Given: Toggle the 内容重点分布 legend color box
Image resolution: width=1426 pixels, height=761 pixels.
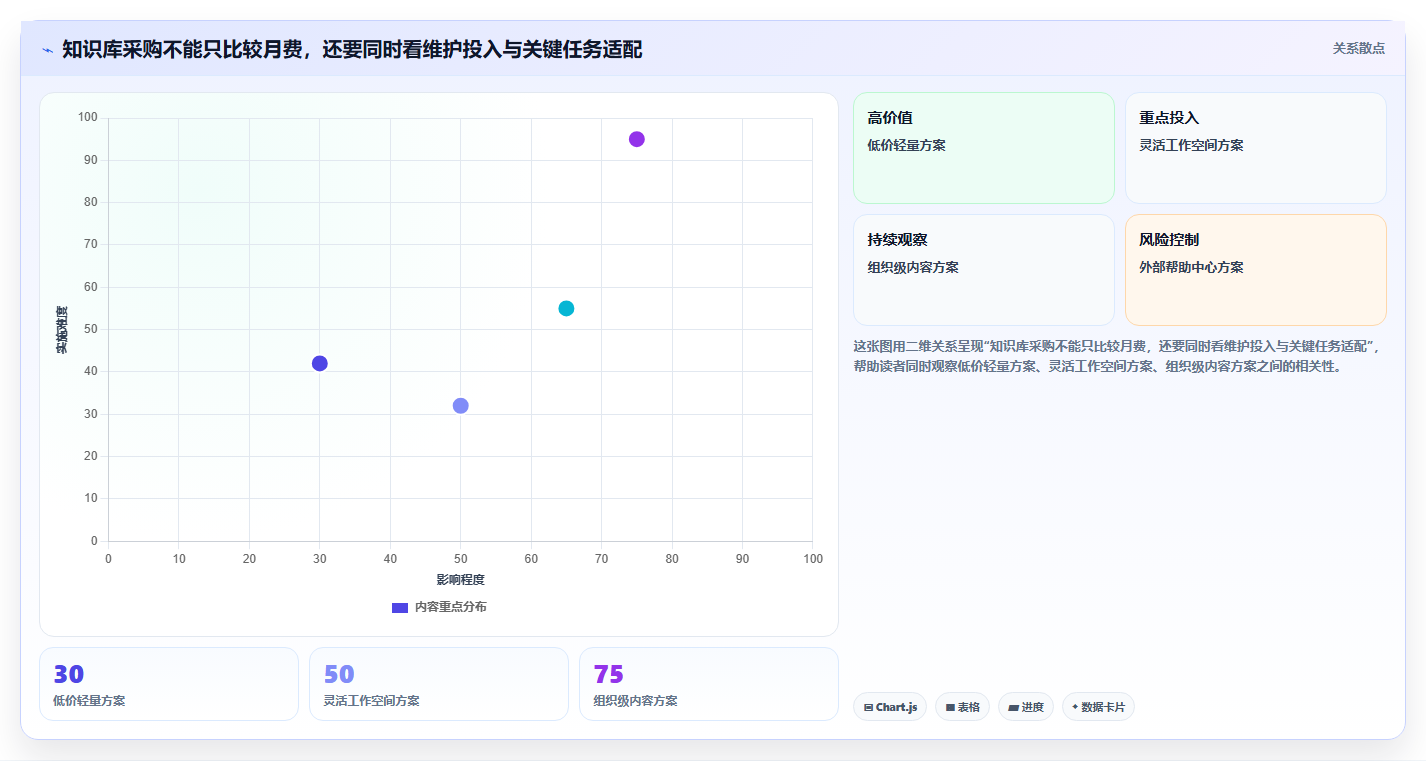Looking at the screenshot, I should coord(400,607).
